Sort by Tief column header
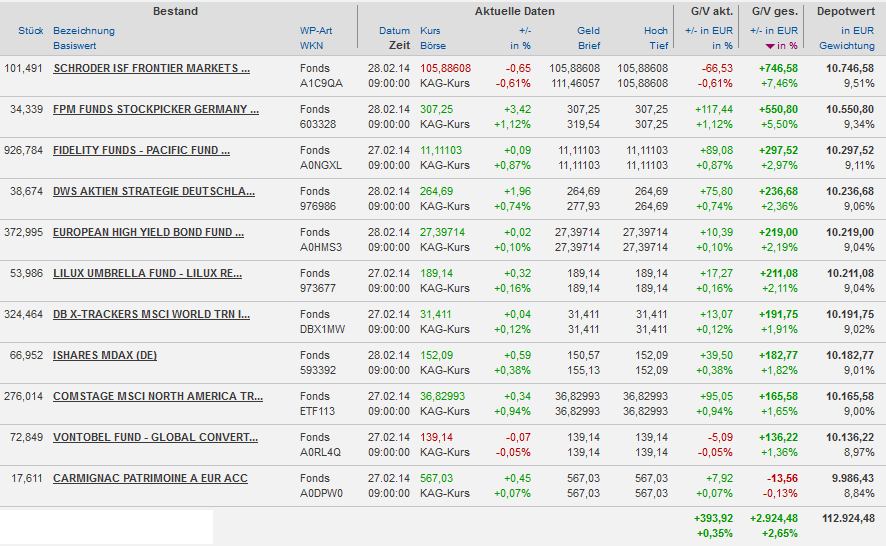The width and height of the screenshot is (886, 546). tap(659, 46)
